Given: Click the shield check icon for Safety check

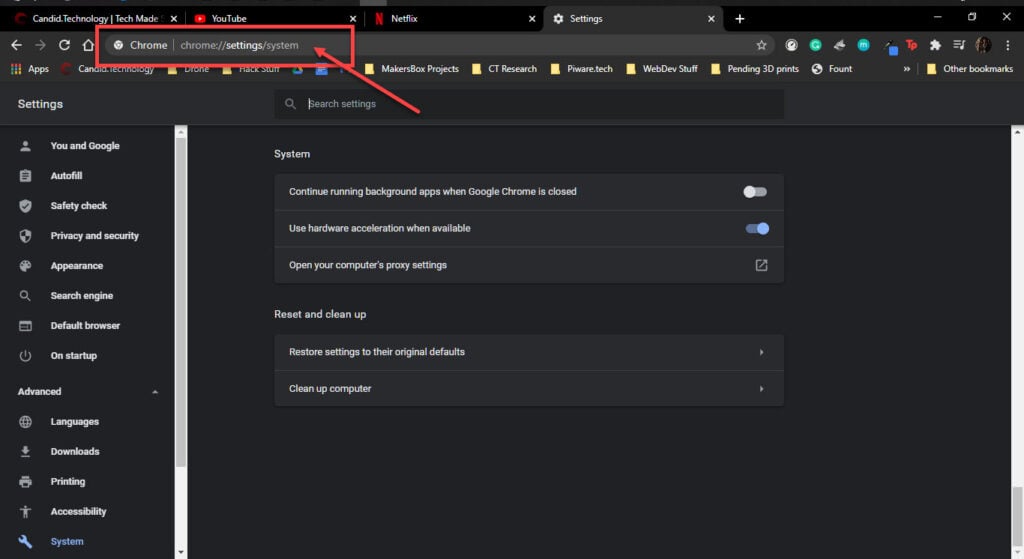Looking at the screenshot, I should click(25, 206).
